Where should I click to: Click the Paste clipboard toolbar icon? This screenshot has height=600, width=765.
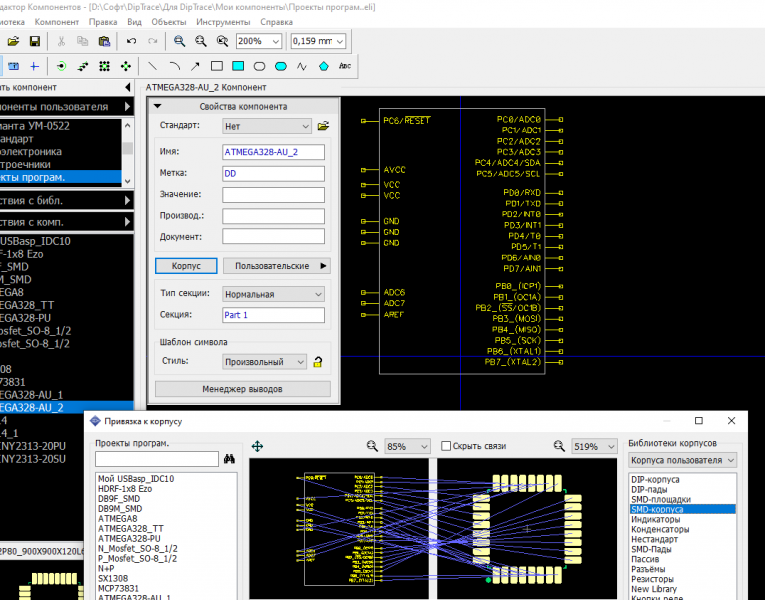[104, 41]
